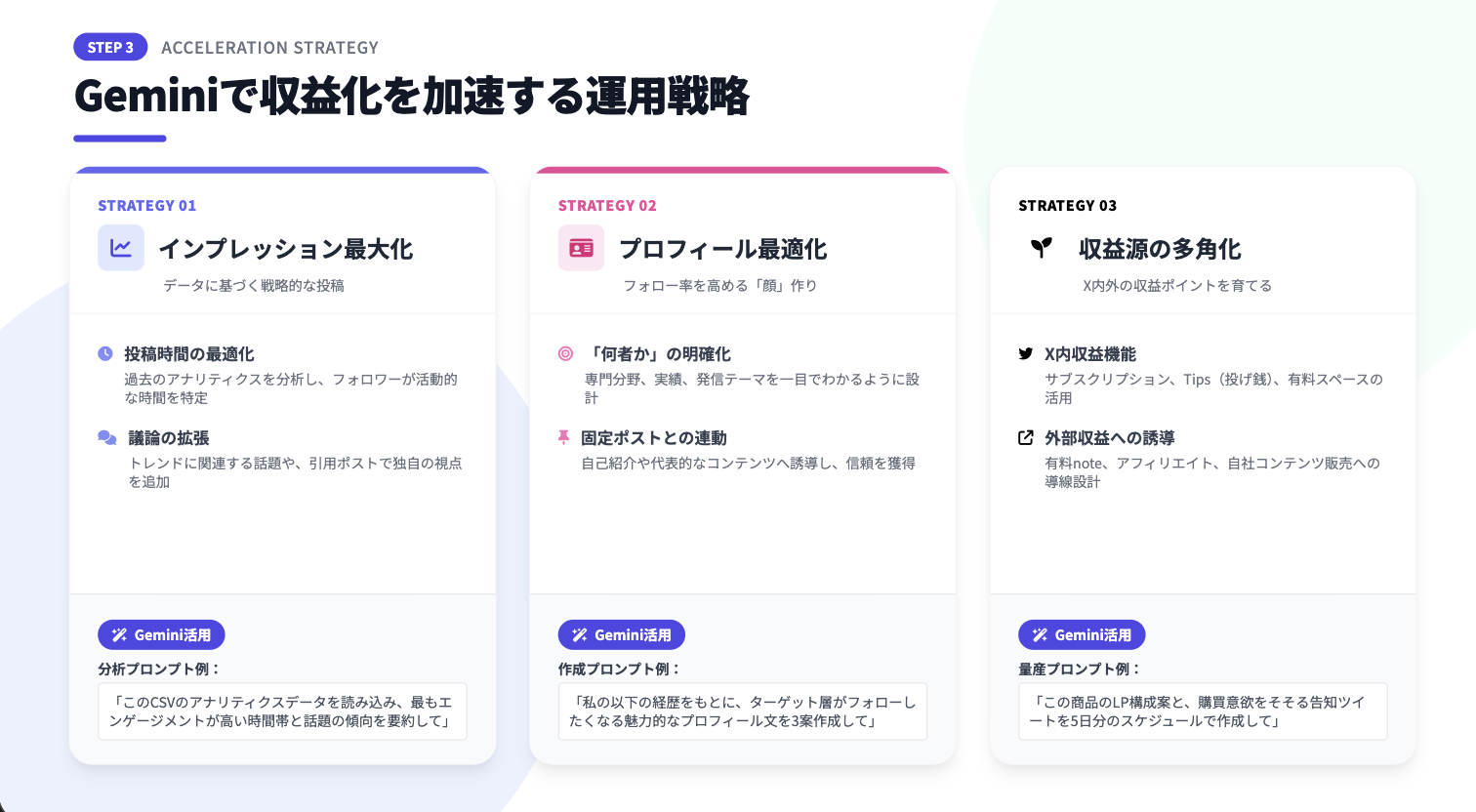Click the line chart icon beside インプレッション最大化
The width and height of the screenshot is (1476, 812).
[x=121, y=248]
